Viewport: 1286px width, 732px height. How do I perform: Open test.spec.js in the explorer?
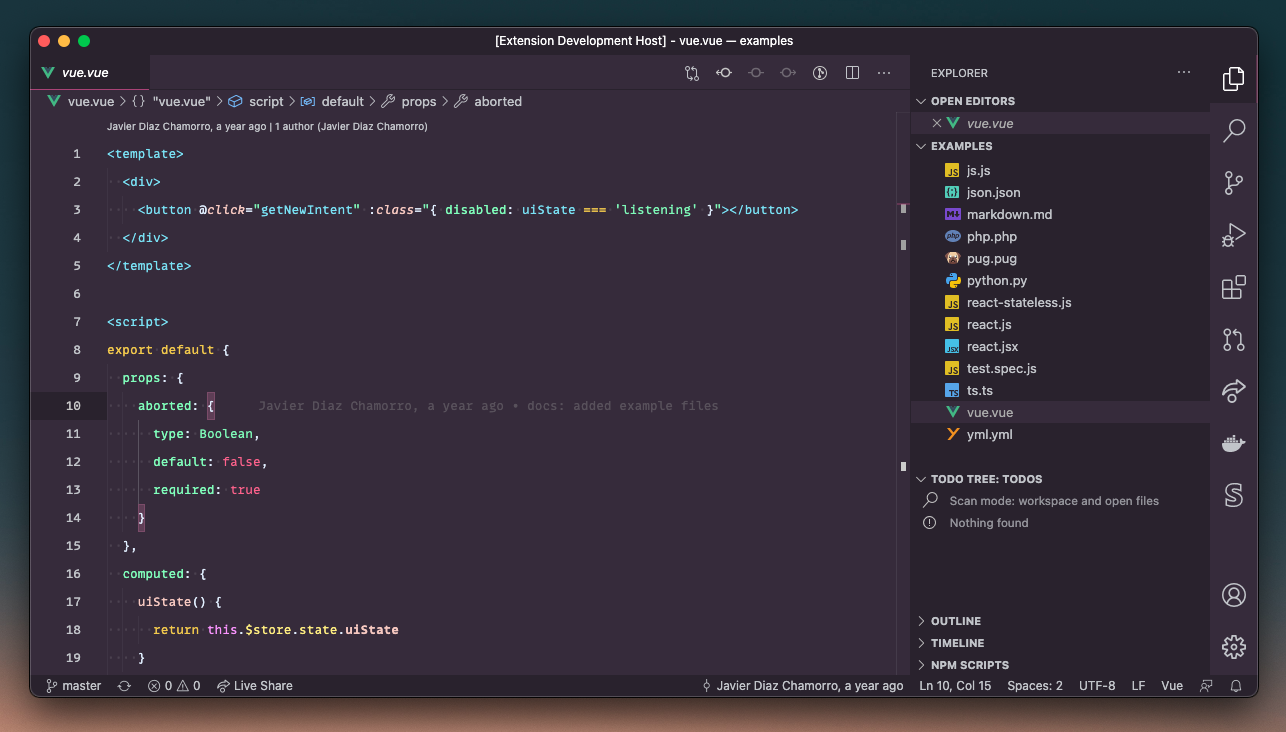tap(1060, 369)
